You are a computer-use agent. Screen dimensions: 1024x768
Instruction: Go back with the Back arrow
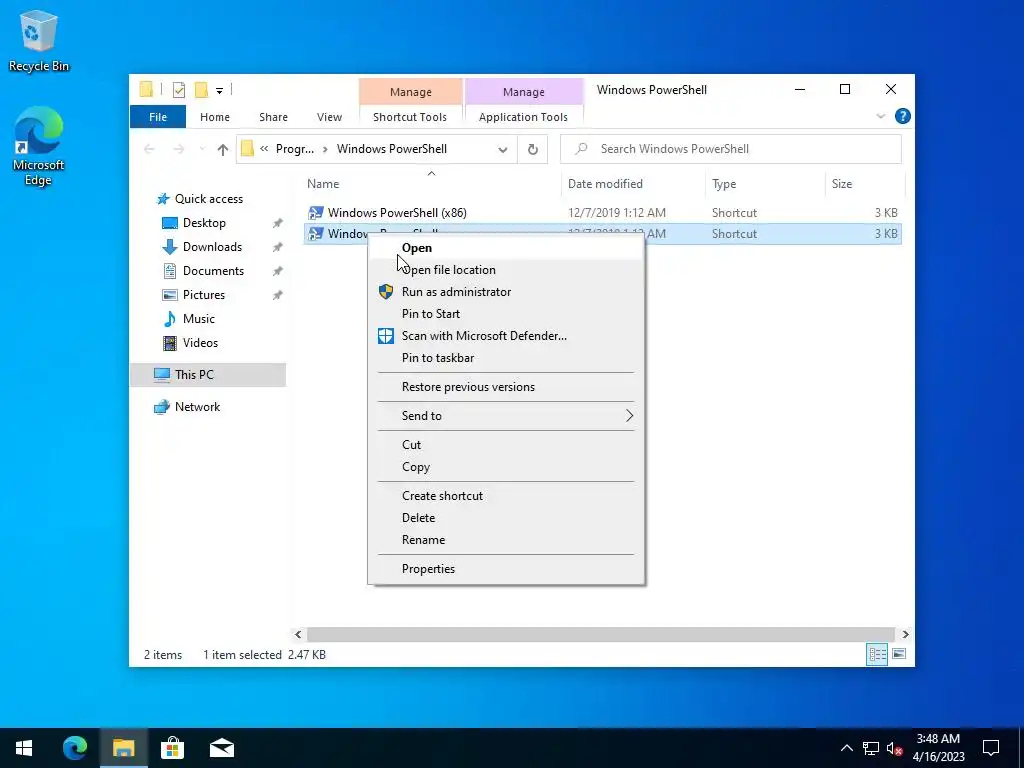tap(149, 149)
